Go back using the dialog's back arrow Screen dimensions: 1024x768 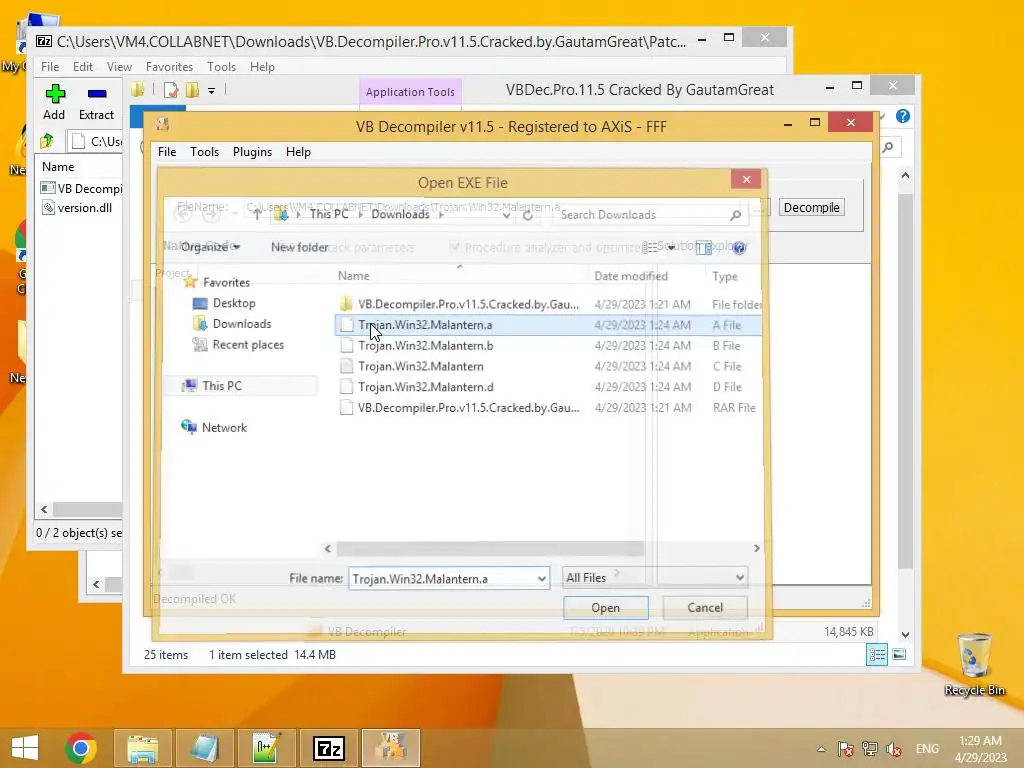tap(183, 214)
